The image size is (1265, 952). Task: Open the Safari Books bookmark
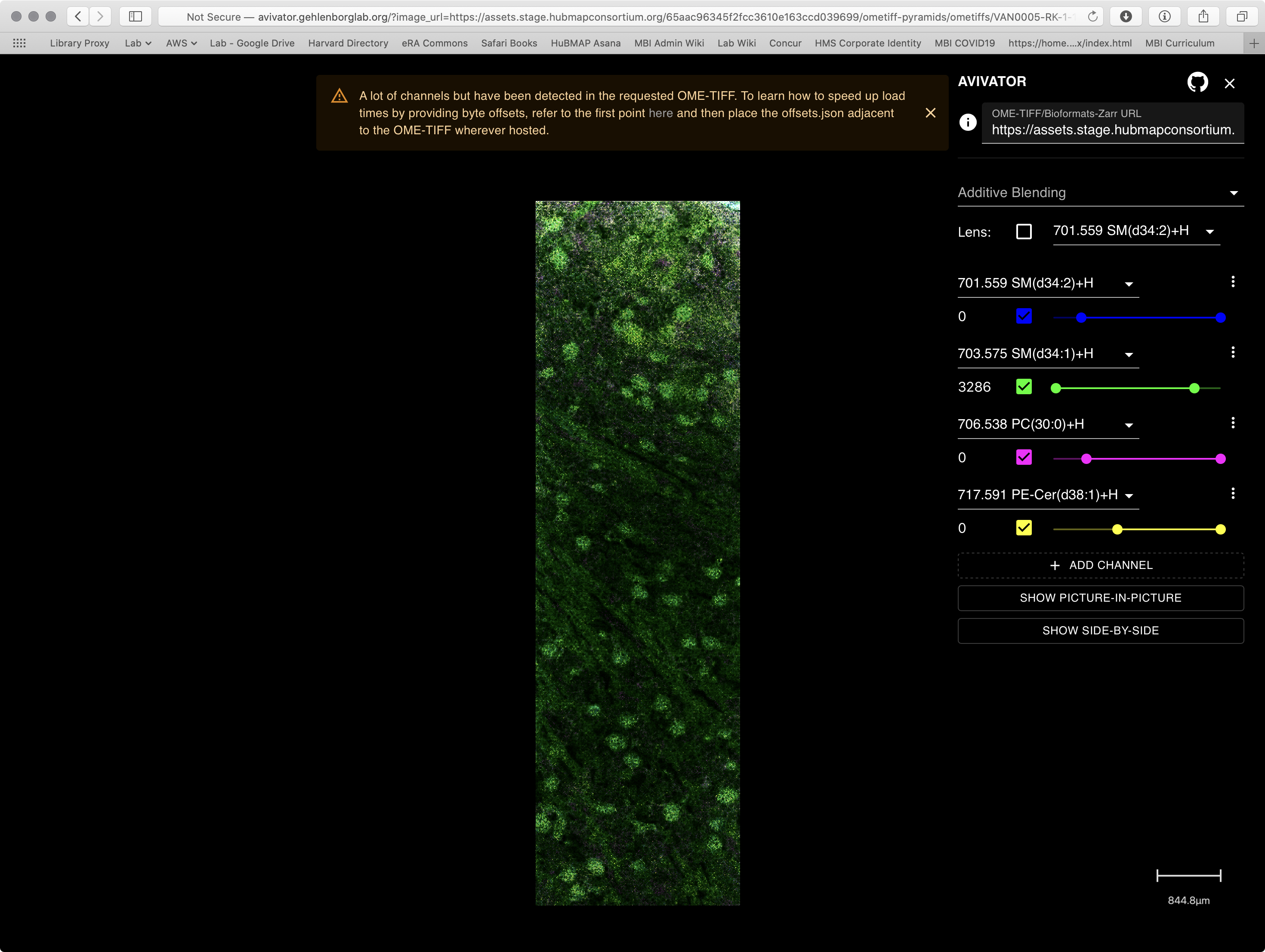(x=509, y=43)
